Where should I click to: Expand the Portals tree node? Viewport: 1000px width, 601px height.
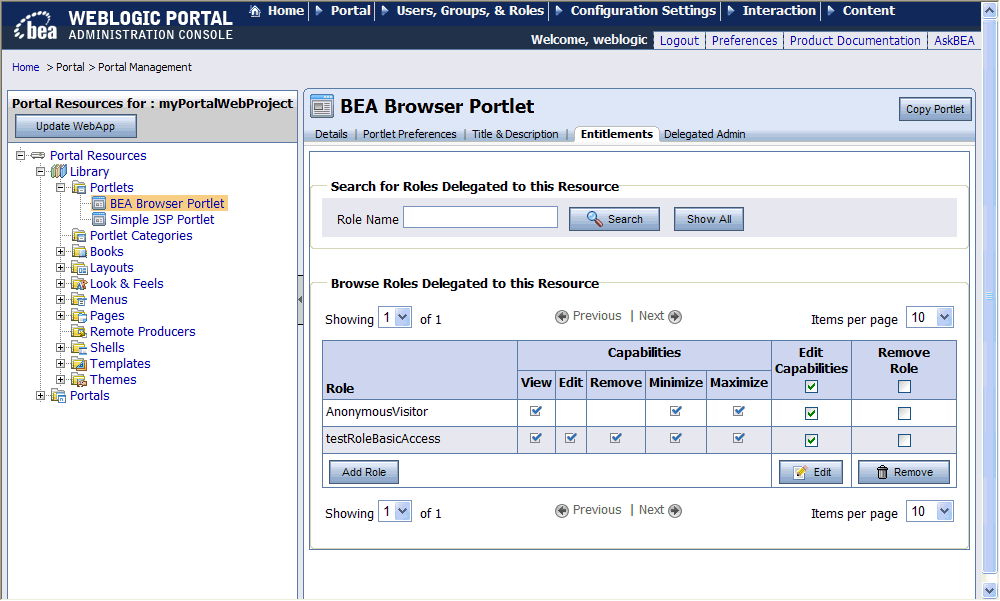[x=40, y=396]
